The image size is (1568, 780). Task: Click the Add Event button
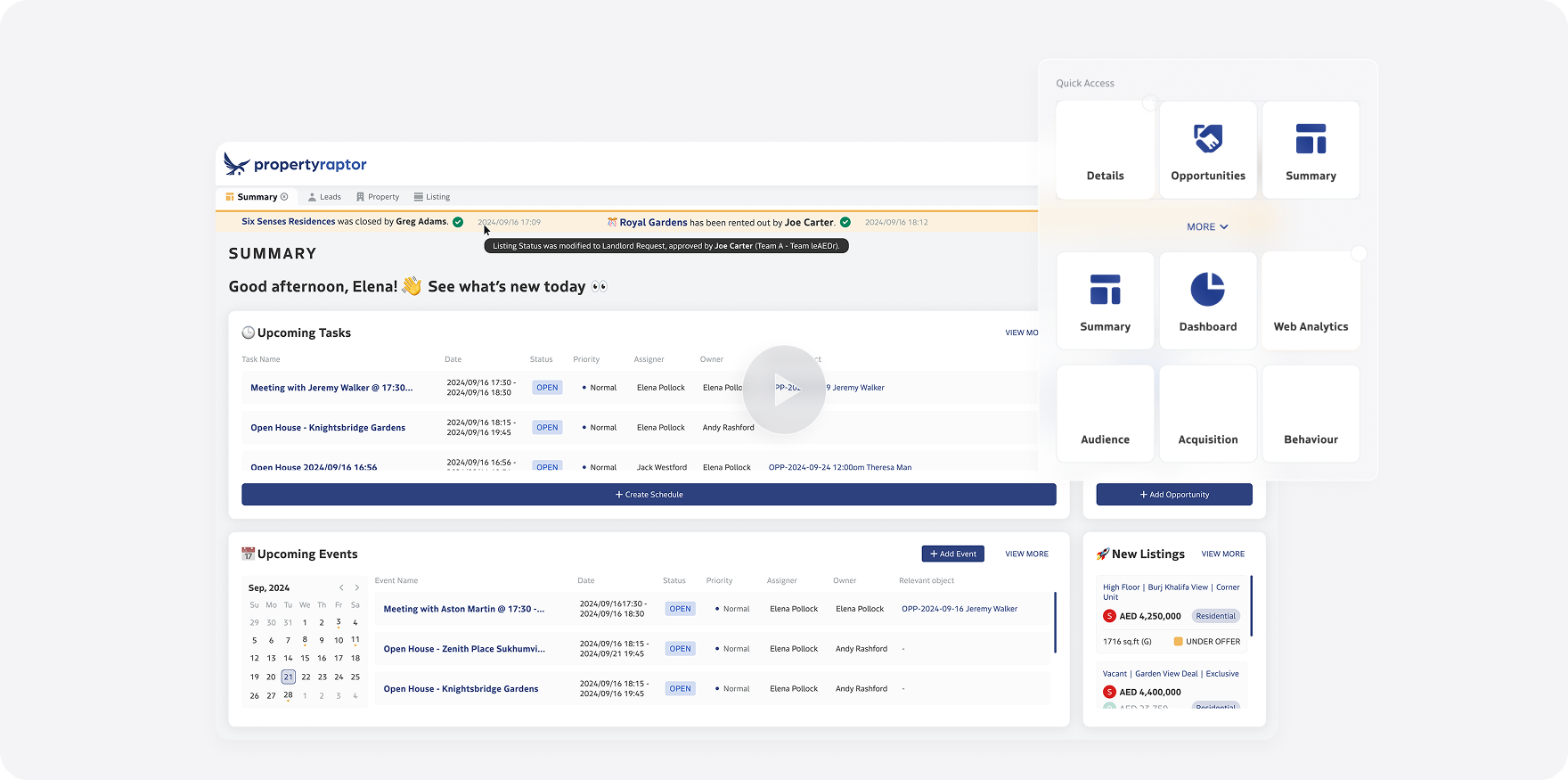pos(952,554)
